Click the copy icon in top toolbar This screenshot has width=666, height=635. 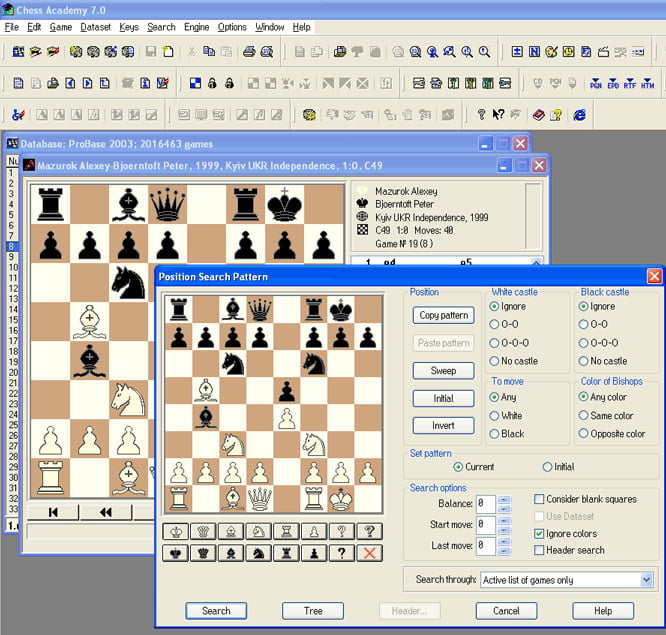(209, 52)
